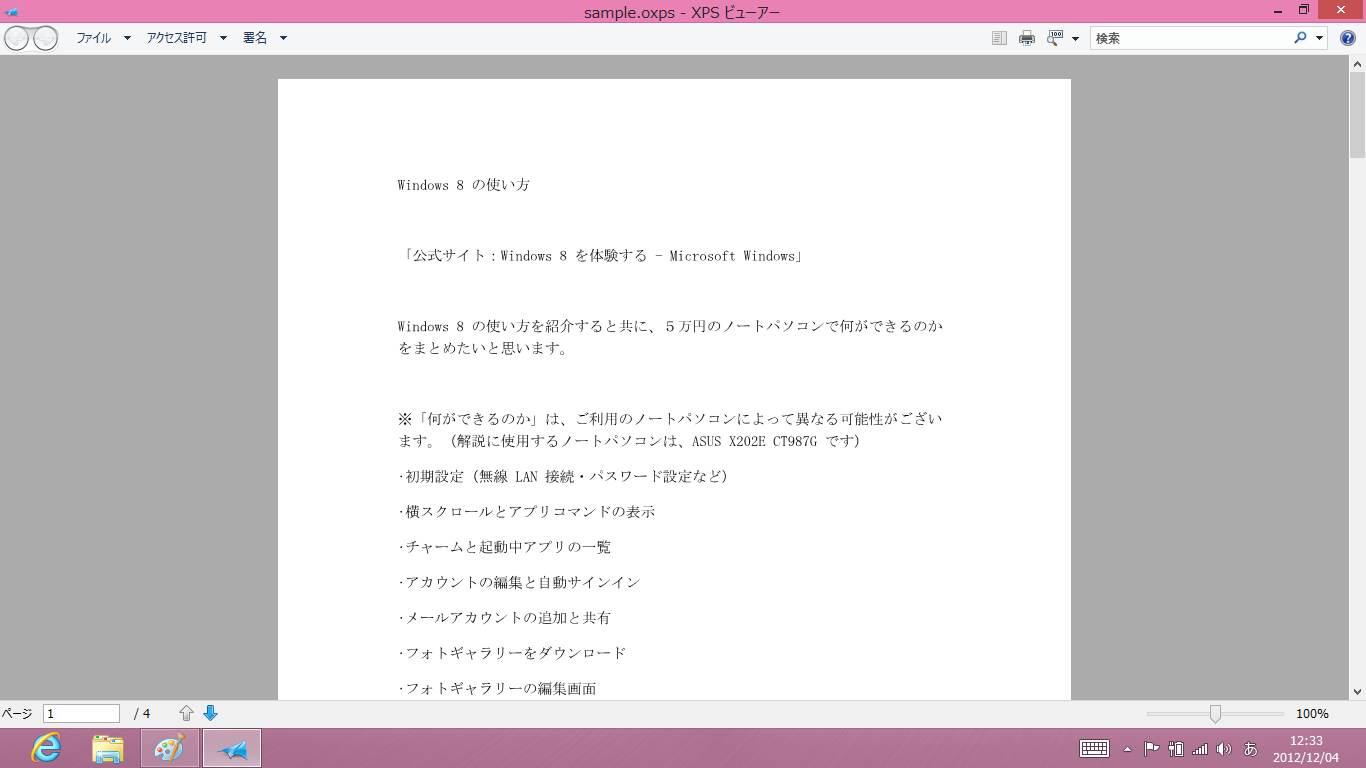Click the speaker volume tray icon
This screenshot has width=1366, height=768.
tap(1224, 748)
